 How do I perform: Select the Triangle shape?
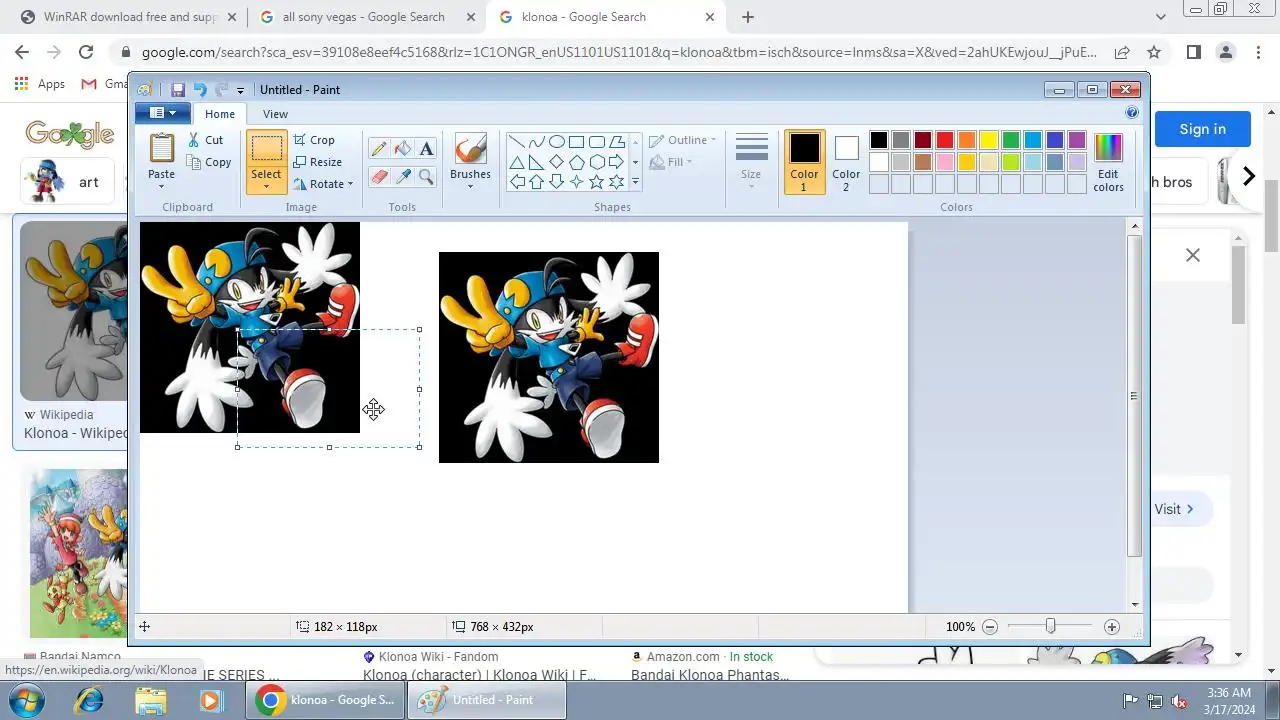coord(516,162)
